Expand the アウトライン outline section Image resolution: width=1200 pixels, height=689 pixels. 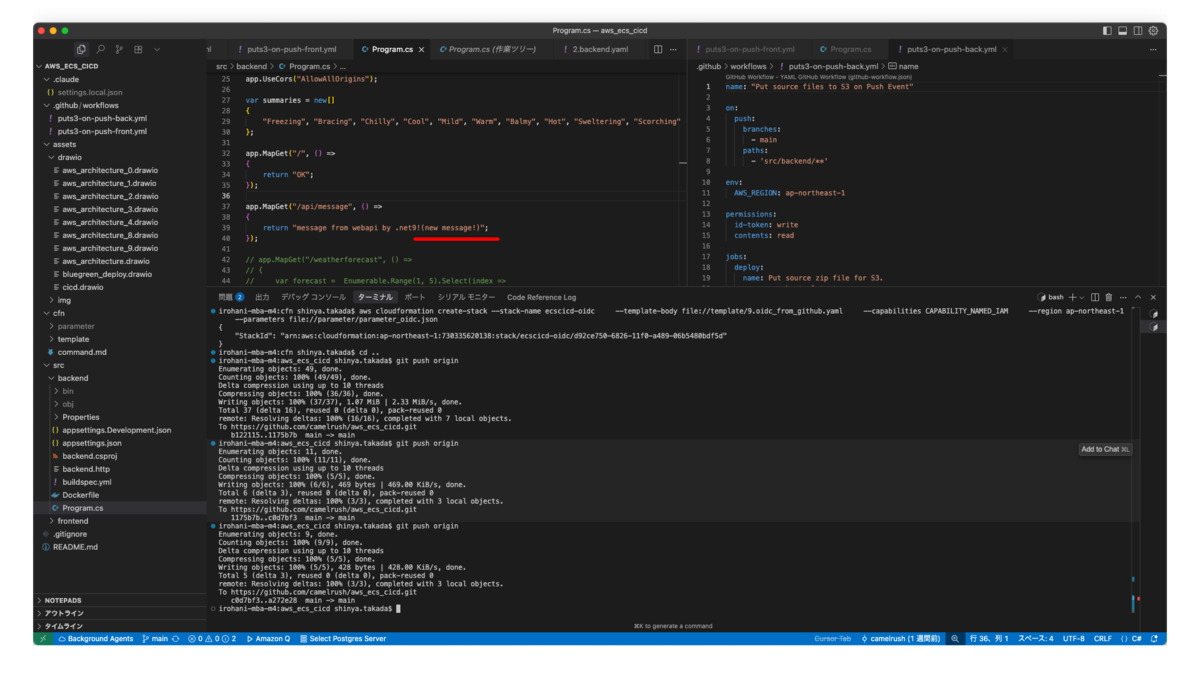click(x=119, y=613)
